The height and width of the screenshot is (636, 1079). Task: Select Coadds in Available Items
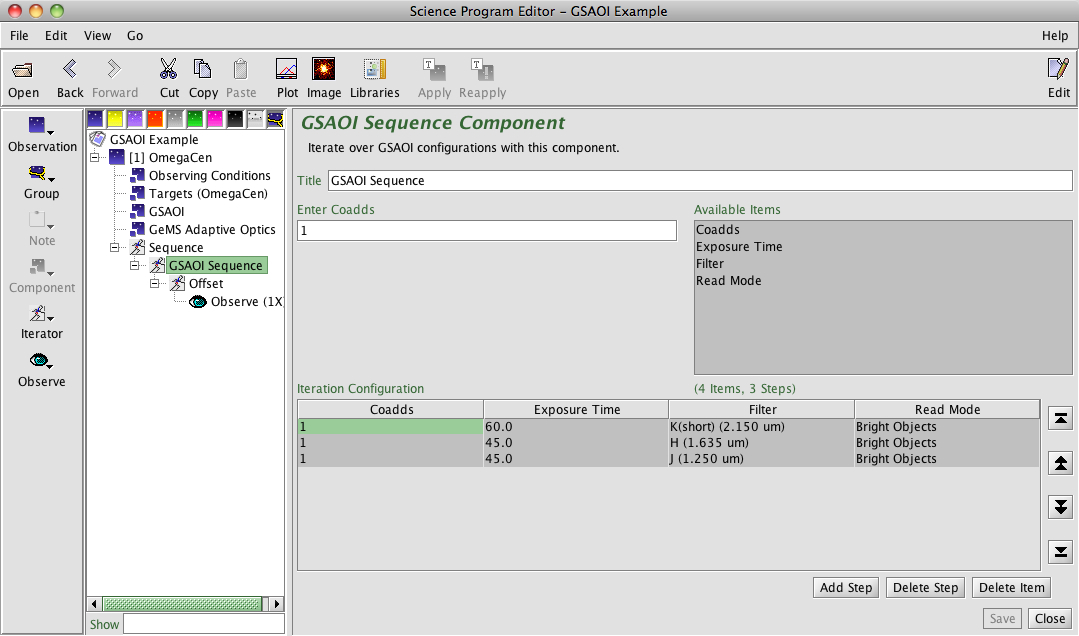click(x=717, y=229)
